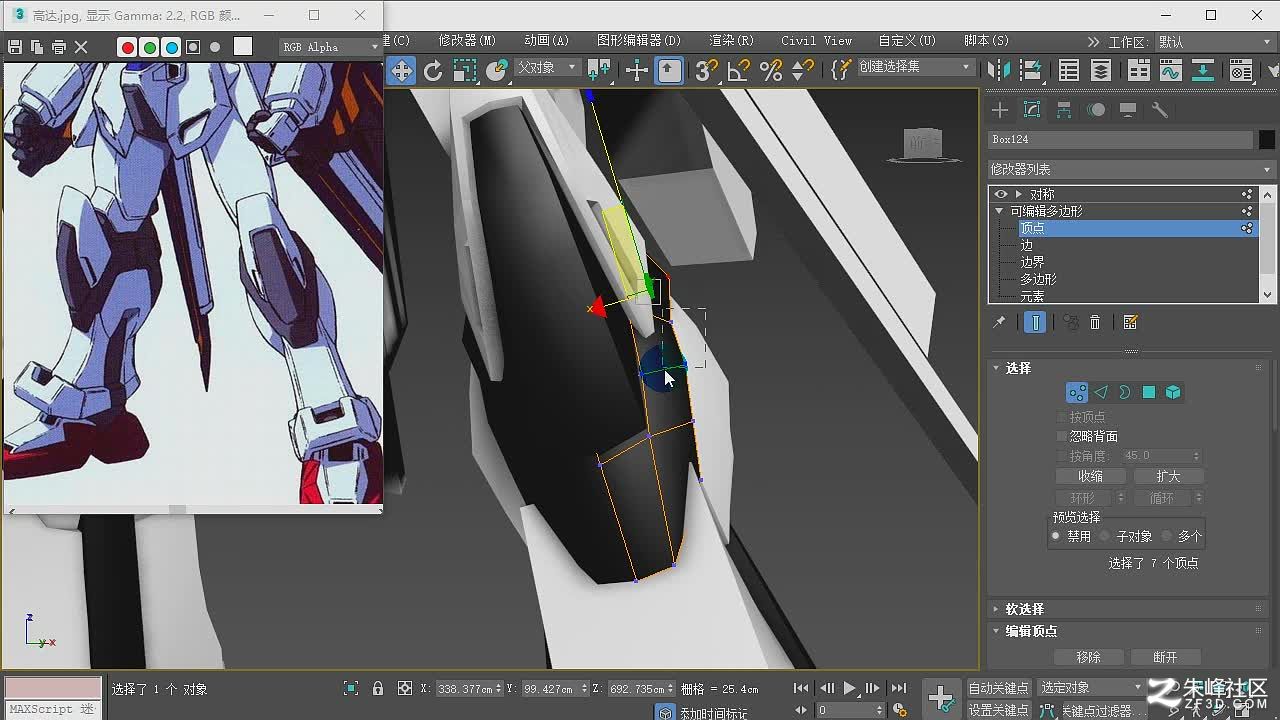The height and width of the screenshot is (720, 1280).
Task: Open Civil View menu
Action: (817, 40)
